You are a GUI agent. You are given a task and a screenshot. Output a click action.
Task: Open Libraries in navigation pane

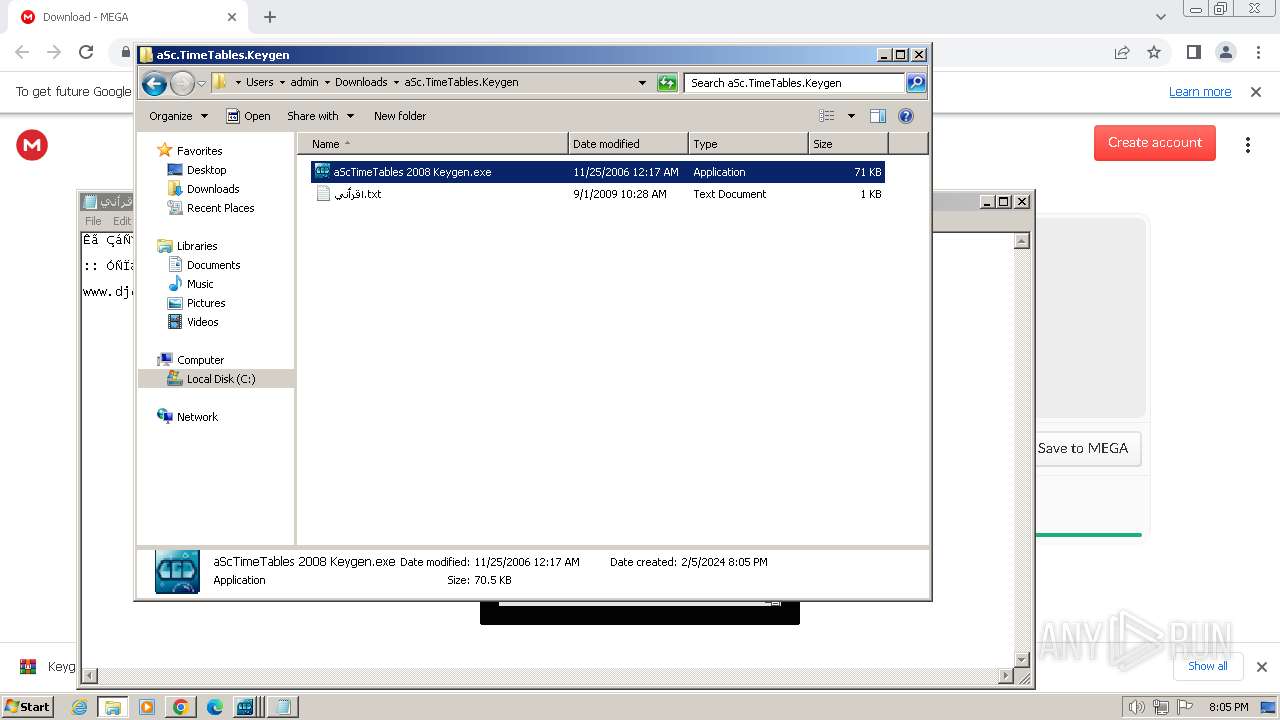coord(197,246)
